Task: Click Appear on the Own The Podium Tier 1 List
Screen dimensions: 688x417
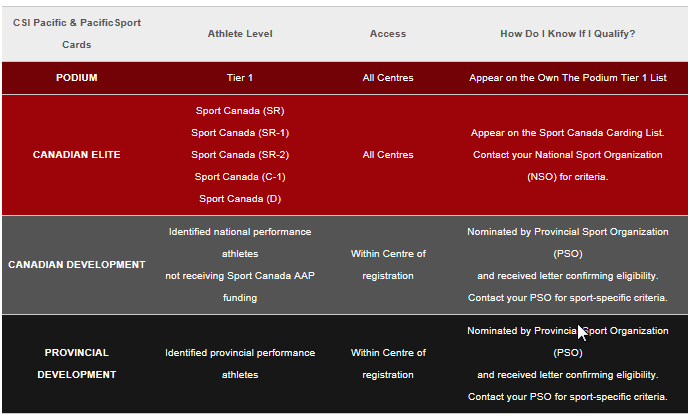Action: [x=568, y=78]
